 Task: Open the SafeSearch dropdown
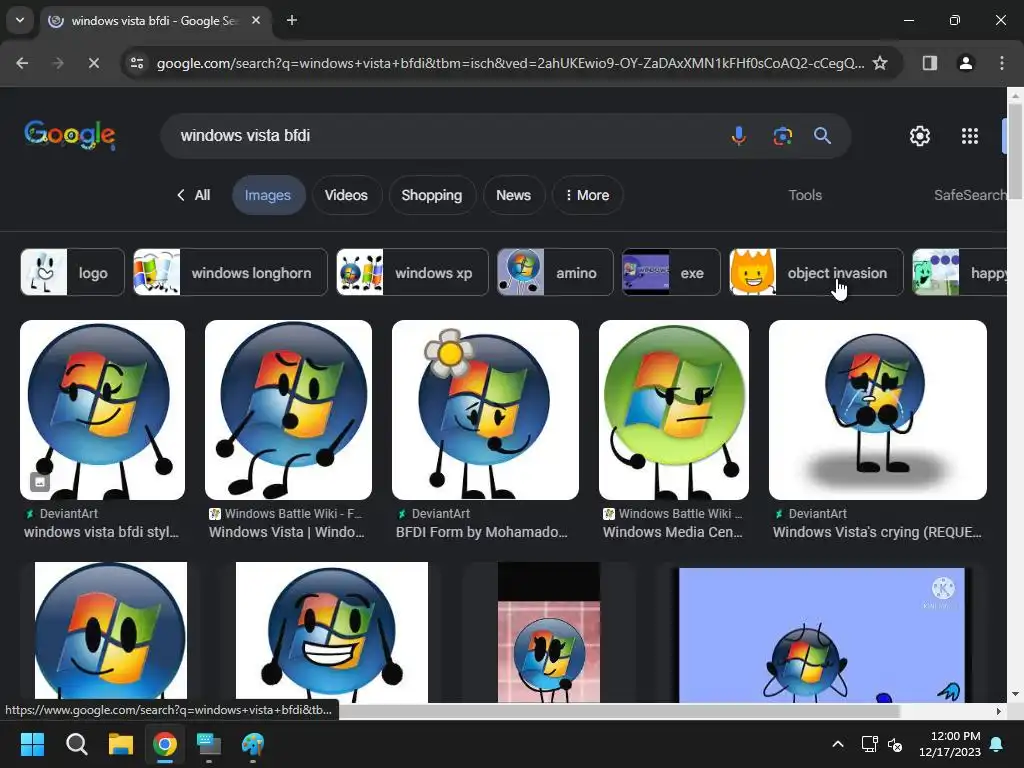pos(970,195)
